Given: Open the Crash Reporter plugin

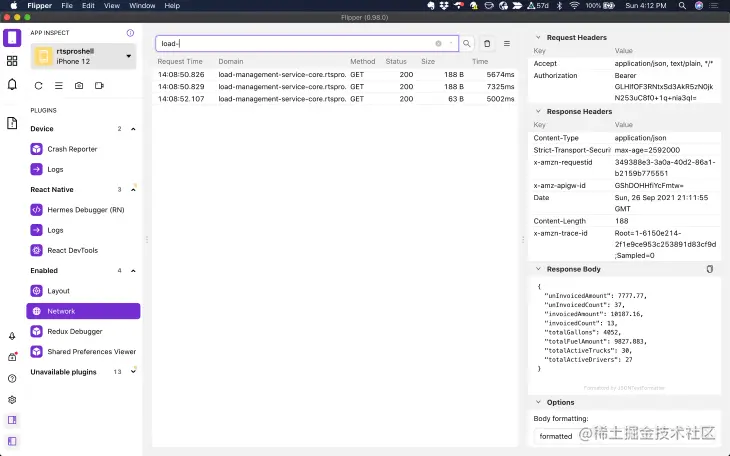Looking at the screenshot, I should tap(83, 149).
